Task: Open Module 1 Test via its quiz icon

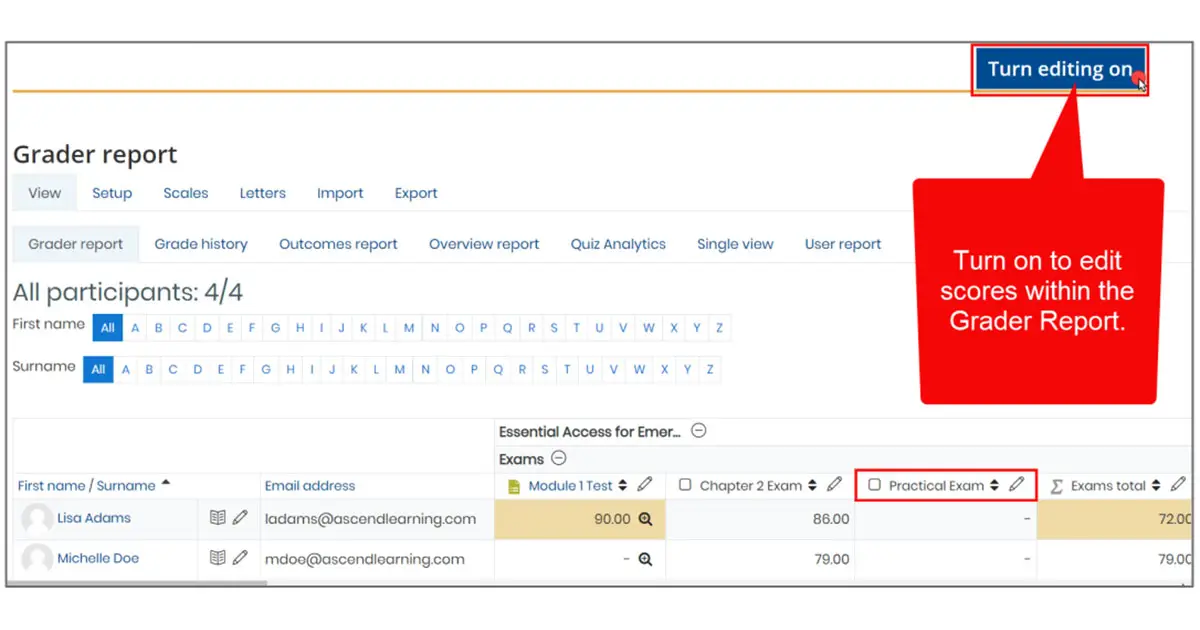Action: pyautogui.click(x=512, y=485)
